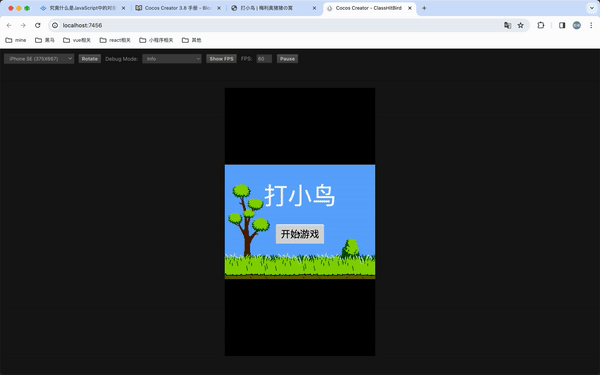
Task: Click the tree in game scene
Action: point(249,220)
